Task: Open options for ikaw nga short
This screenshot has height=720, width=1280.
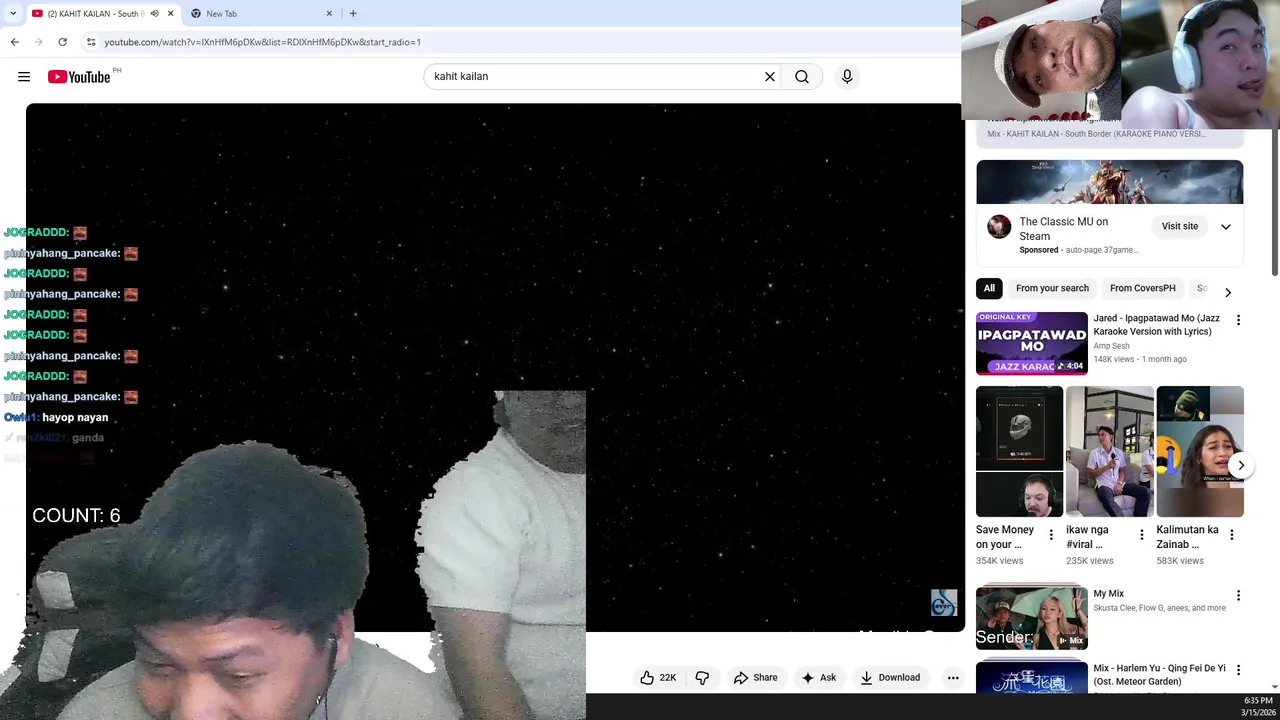Action: 1141,535
